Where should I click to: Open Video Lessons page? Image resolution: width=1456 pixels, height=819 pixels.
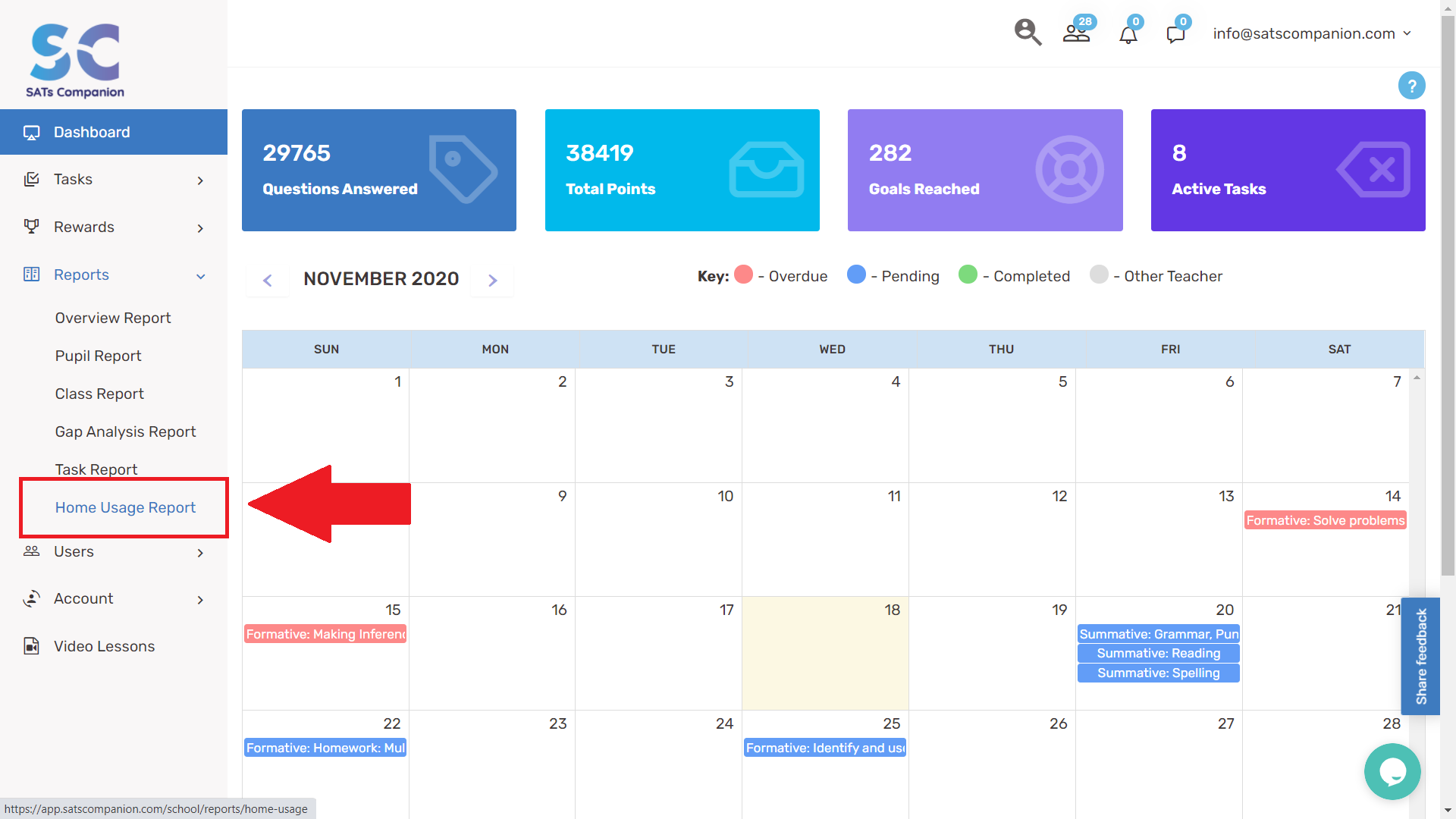point(104,646)
